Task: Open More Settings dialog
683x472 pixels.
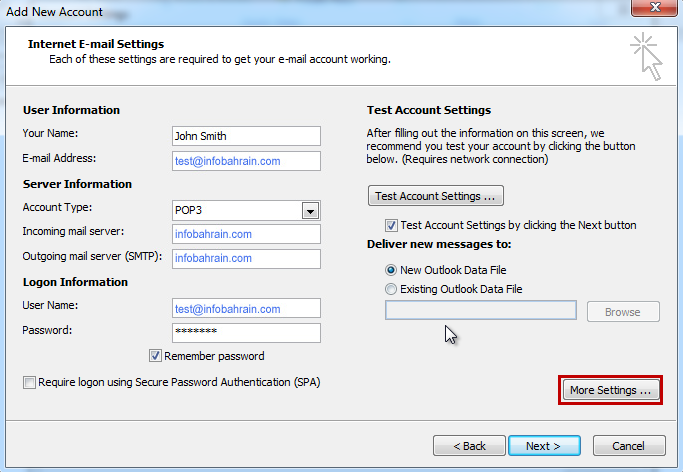Action: pyautogui.click(x=610, y=390)
